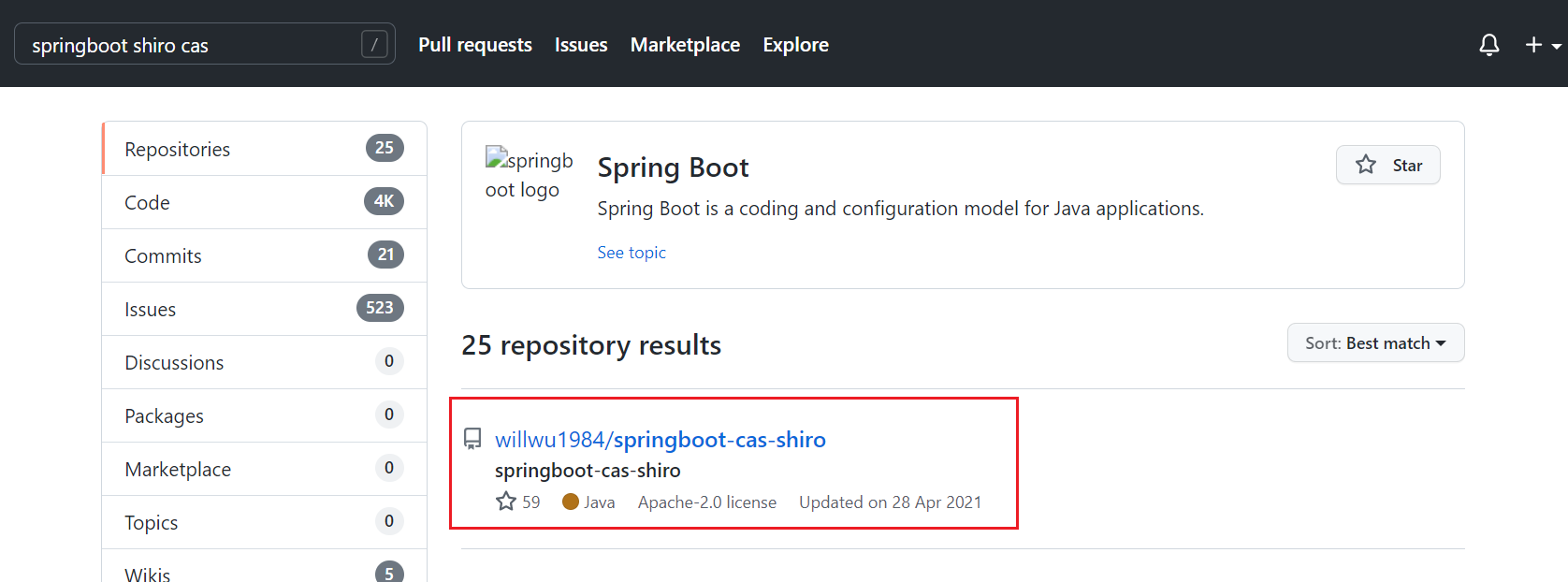
Task: Click the Java language color dot
Action: click(571, 502)
